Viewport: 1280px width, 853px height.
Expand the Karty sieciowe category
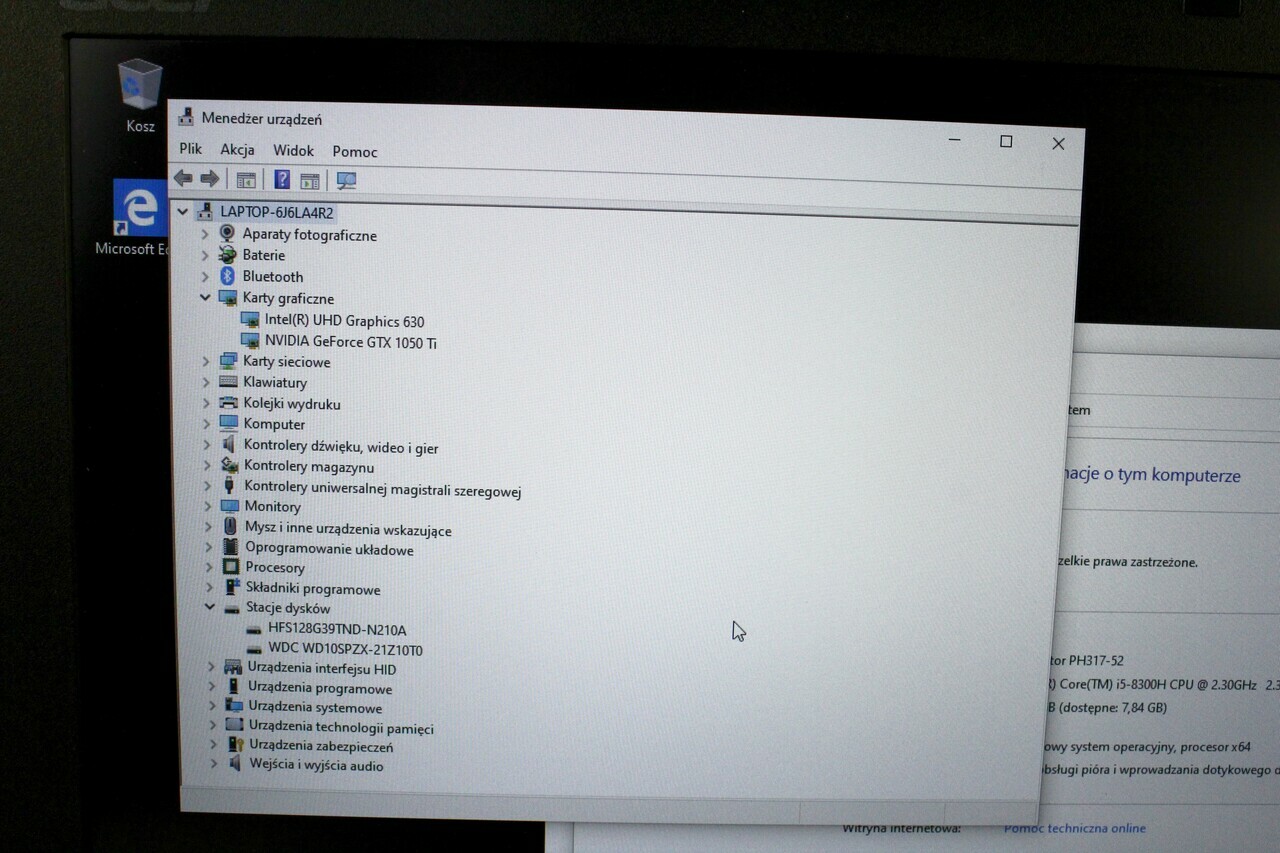coord(206,361)
